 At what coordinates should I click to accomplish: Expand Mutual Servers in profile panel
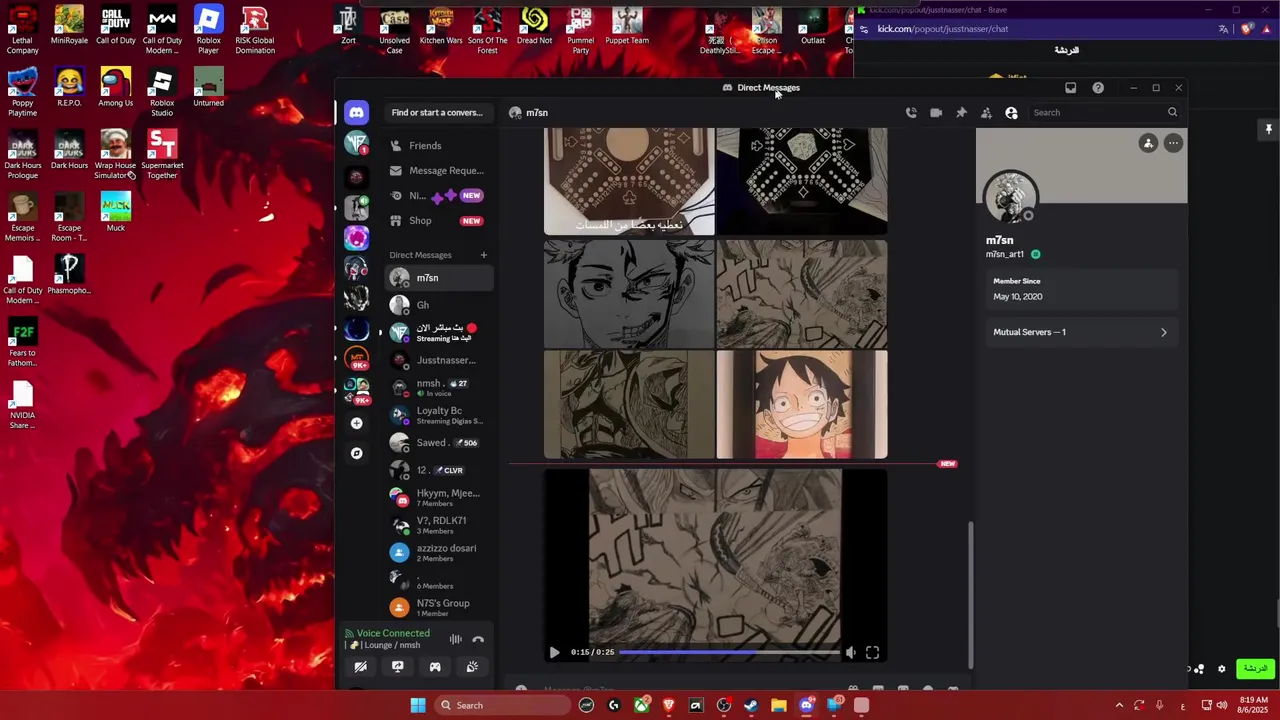[1080, 332]
